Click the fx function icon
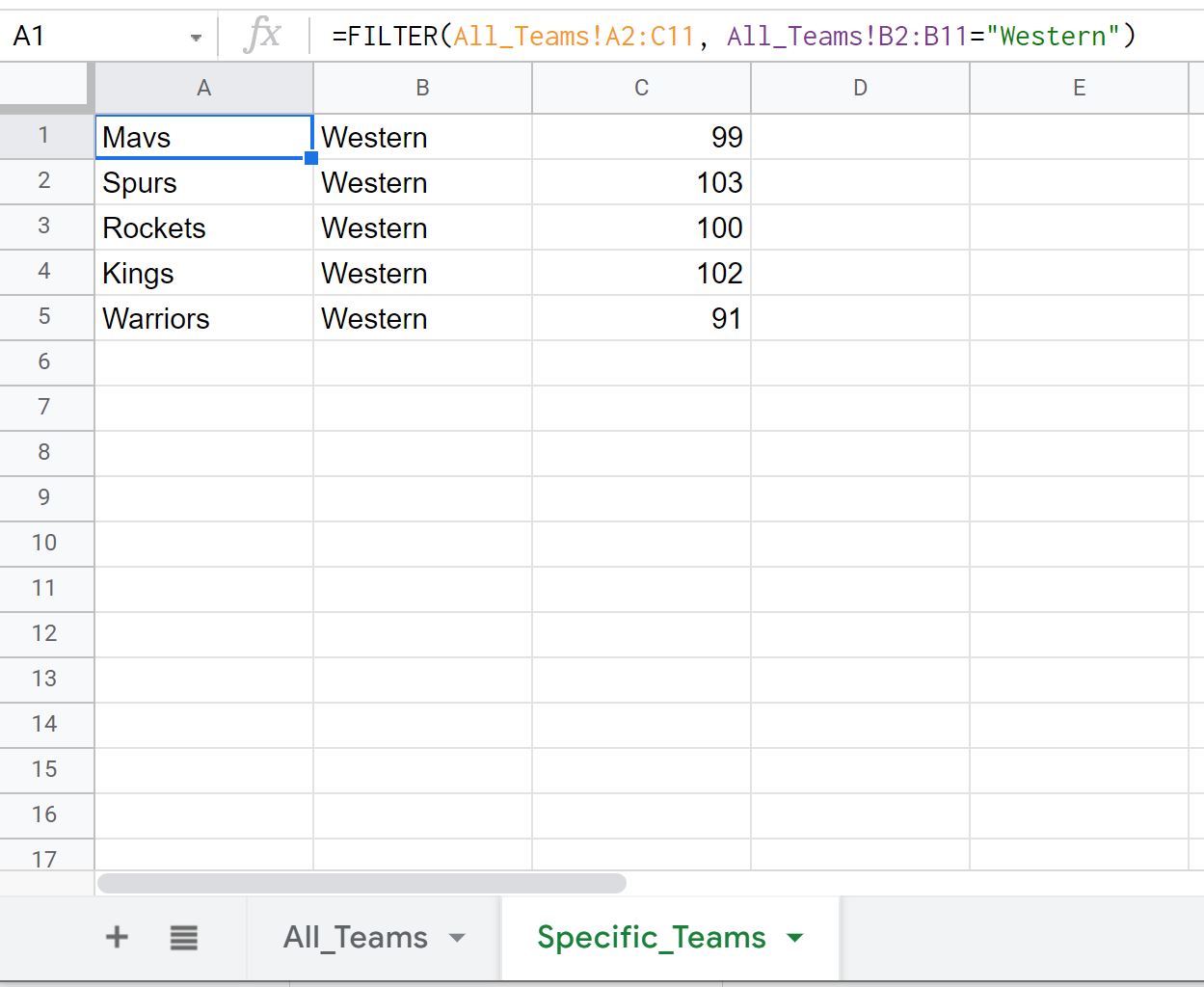 point(262,36)
